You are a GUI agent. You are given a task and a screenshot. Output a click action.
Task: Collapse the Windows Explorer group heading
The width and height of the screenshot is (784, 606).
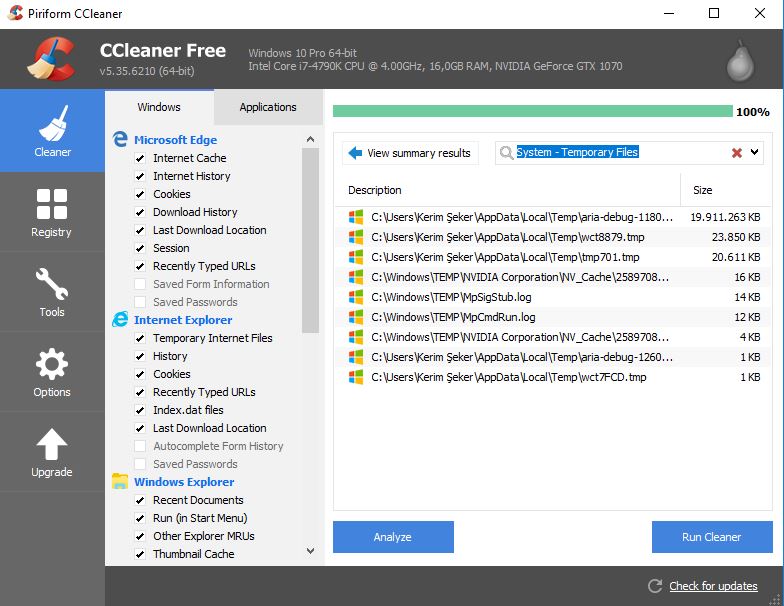184,482
